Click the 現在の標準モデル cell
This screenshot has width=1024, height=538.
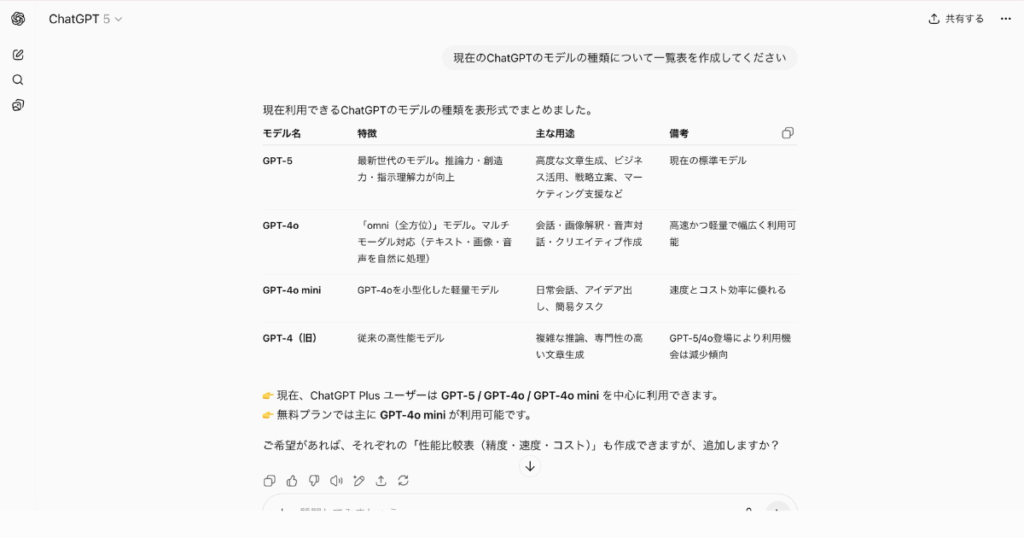click(x=708, y=161)
